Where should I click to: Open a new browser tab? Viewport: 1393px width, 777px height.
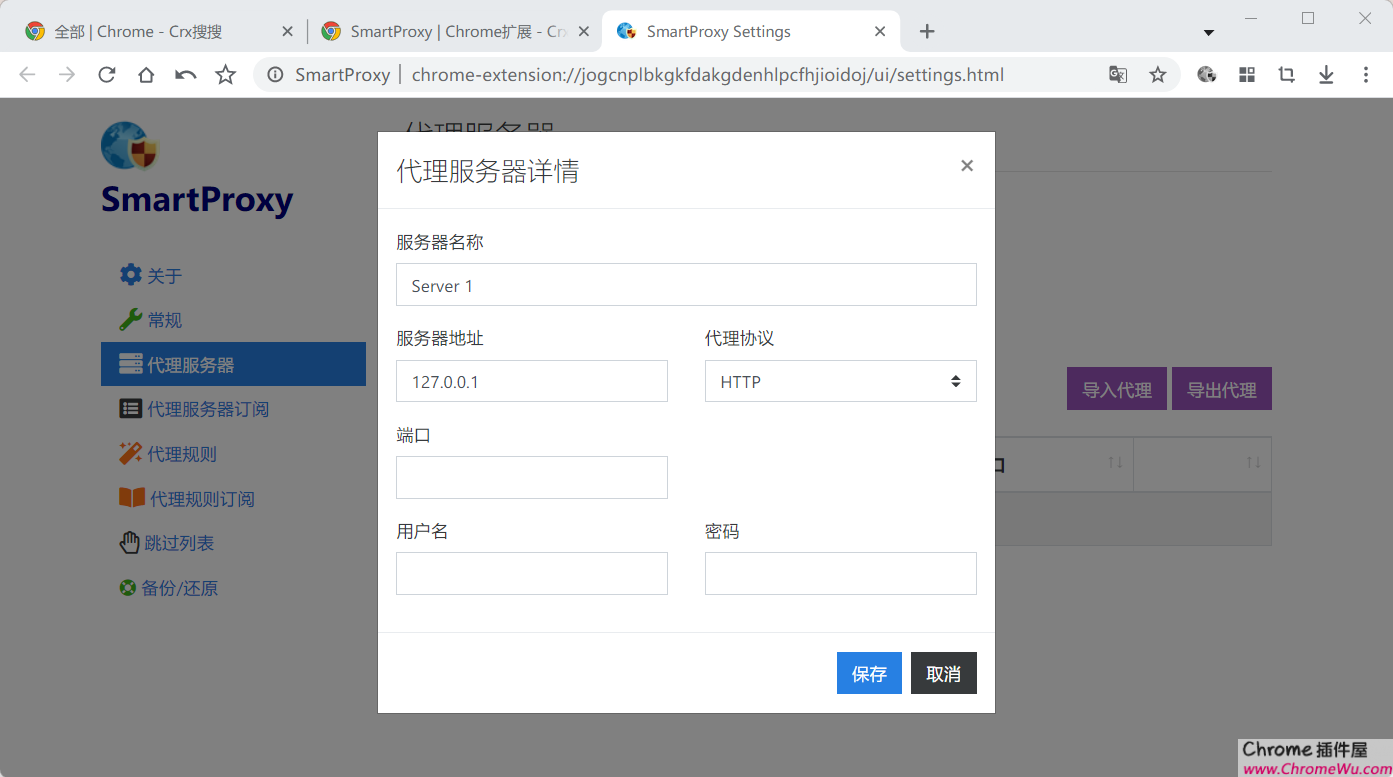[x=927, y=32]
